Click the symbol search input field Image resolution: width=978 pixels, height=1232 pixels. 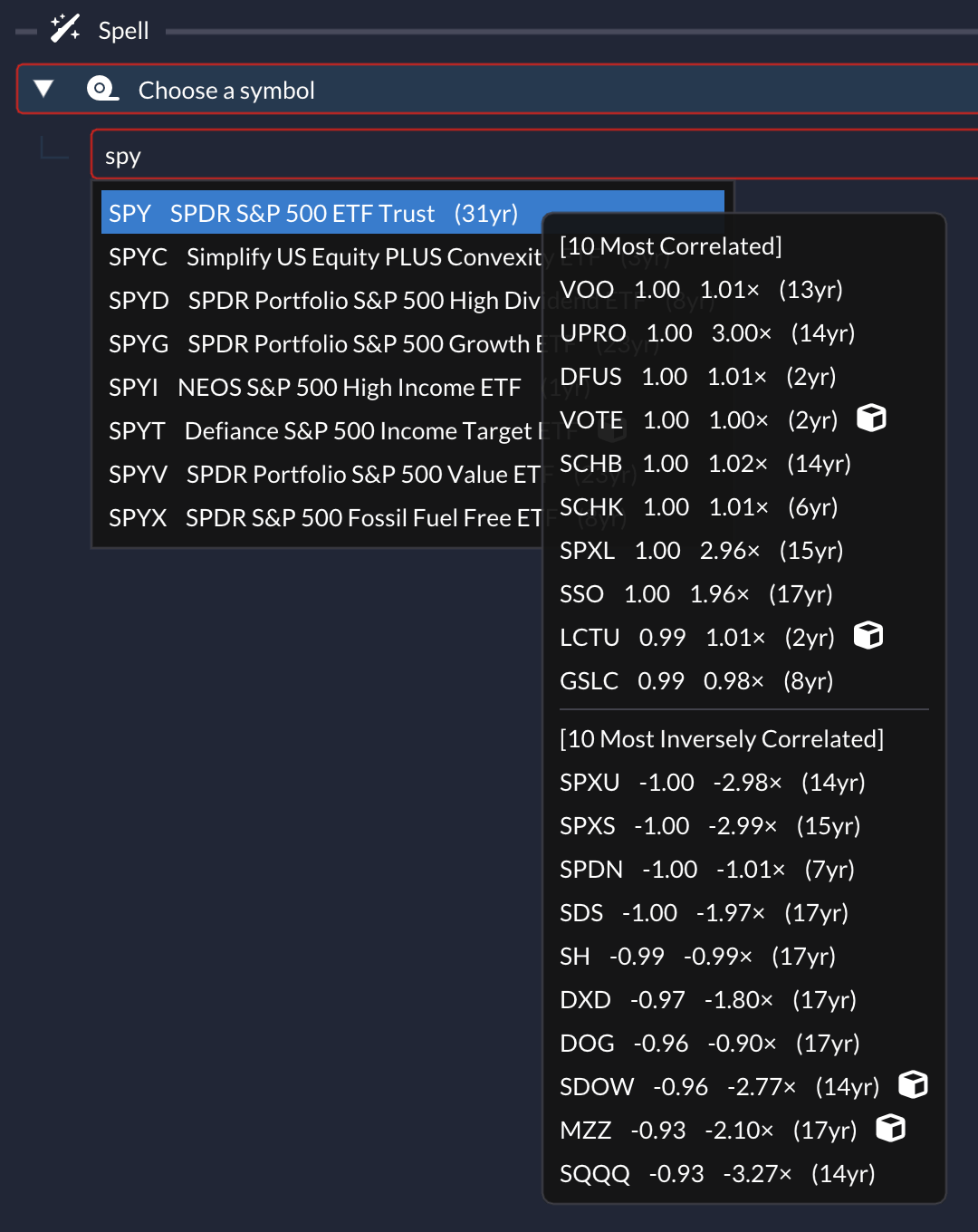point(534,155)
